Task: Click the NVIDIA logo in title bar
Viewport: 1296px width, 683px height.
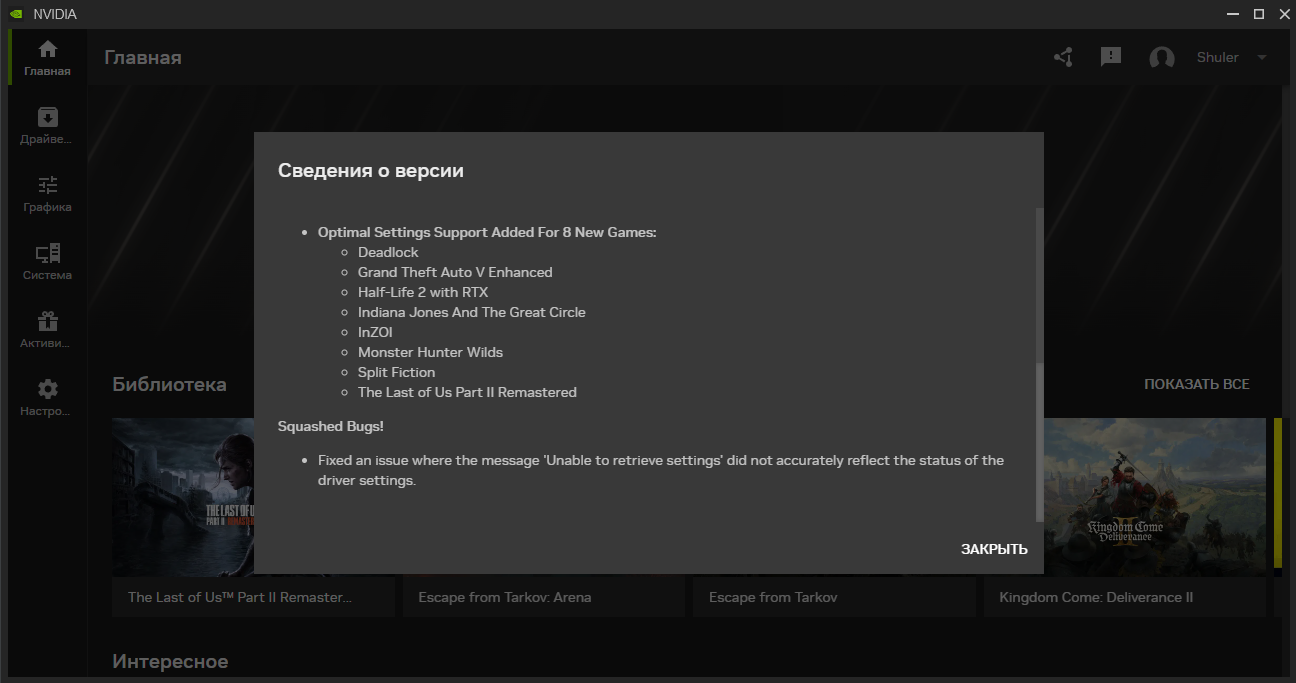Action: [x=16, y=14]
